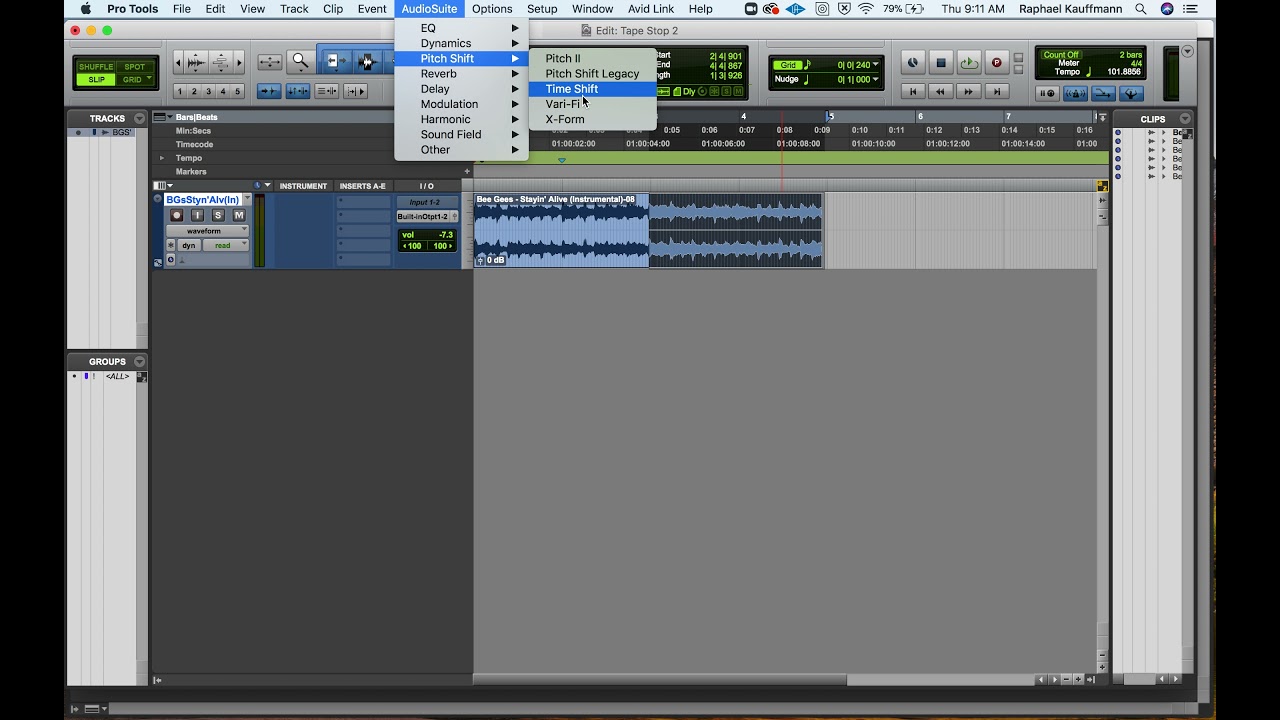The image size is (1280, 720).
Task: Toggle Wait for Note button
Action: click(x=1047, y=93)
